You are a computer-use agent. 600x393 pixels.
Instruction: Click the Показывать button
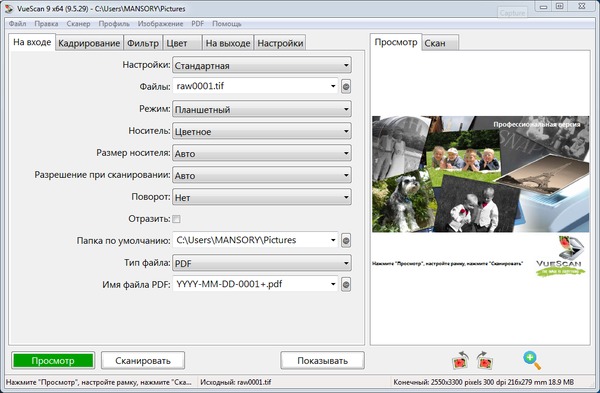click(322, 360)
